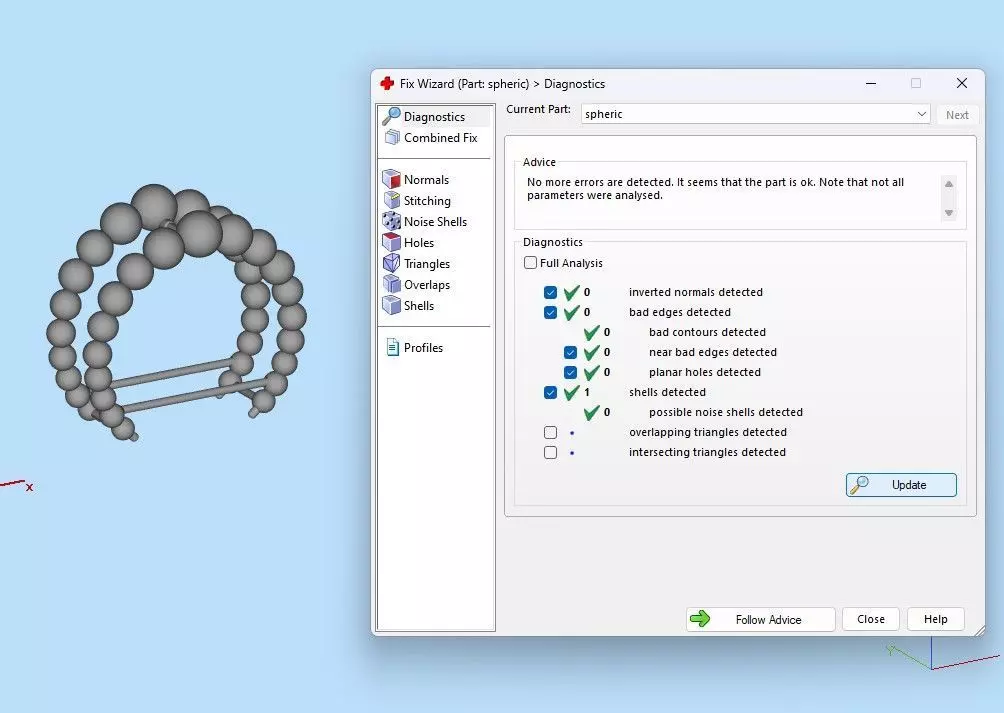The height and width of the screenshot is (713, 1004).
Task: Uncheck bad edges detected checkbox
Action: coord(550,312)
